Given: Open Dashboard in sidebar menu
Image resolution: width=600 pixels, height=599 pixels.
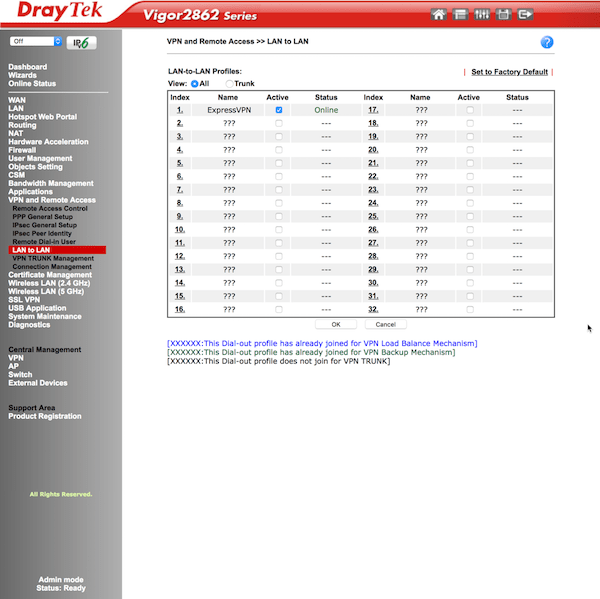Looking at the screenshot, I should (x=28, y=67).
